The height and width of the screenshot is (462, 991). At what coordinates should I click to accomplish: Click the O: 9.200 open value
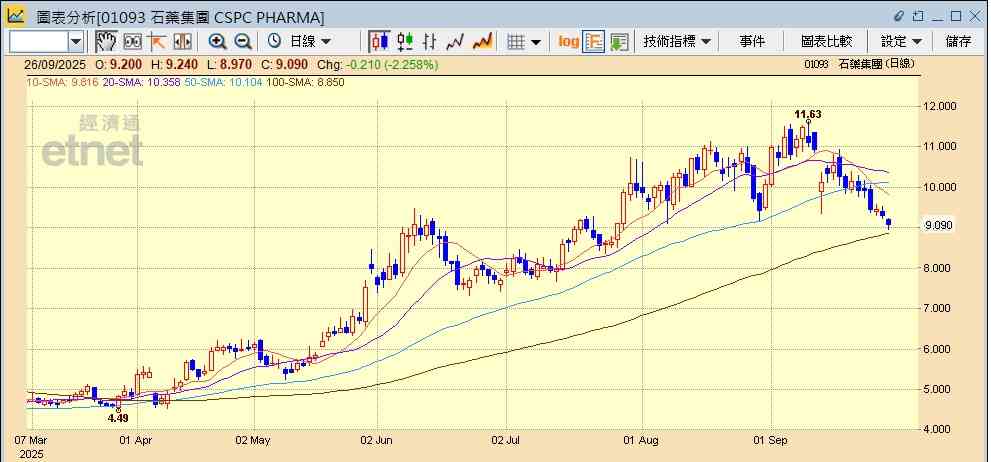tap(119, 64)
